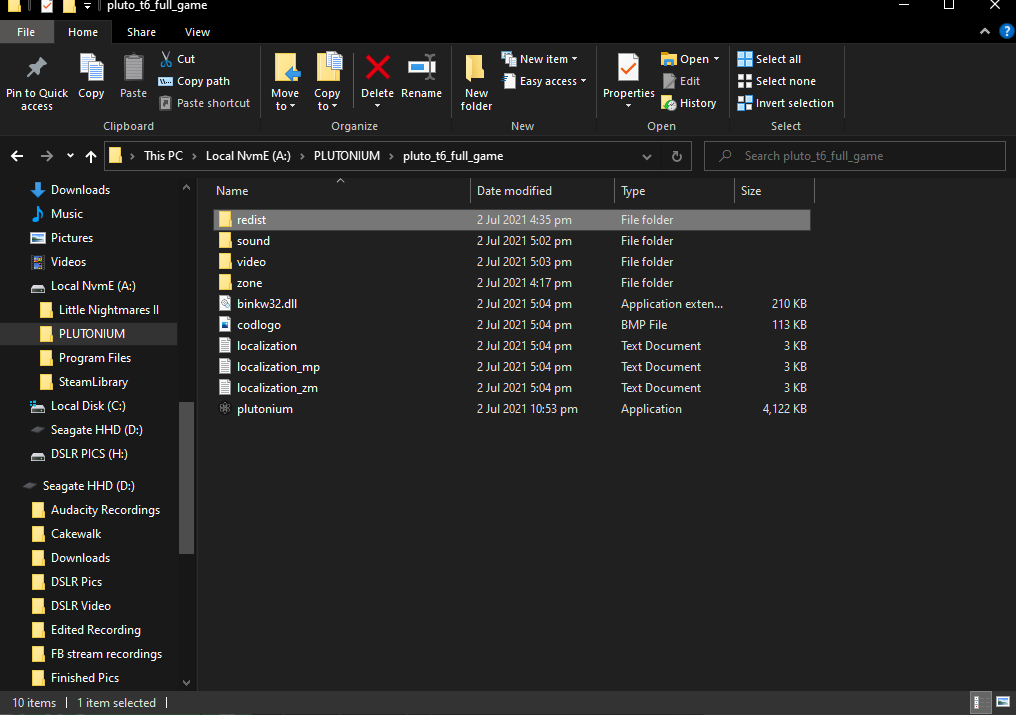This screenshot has height=715, width=1016.
Task: Click the Edit button in Open group
Action: [682, 81]
